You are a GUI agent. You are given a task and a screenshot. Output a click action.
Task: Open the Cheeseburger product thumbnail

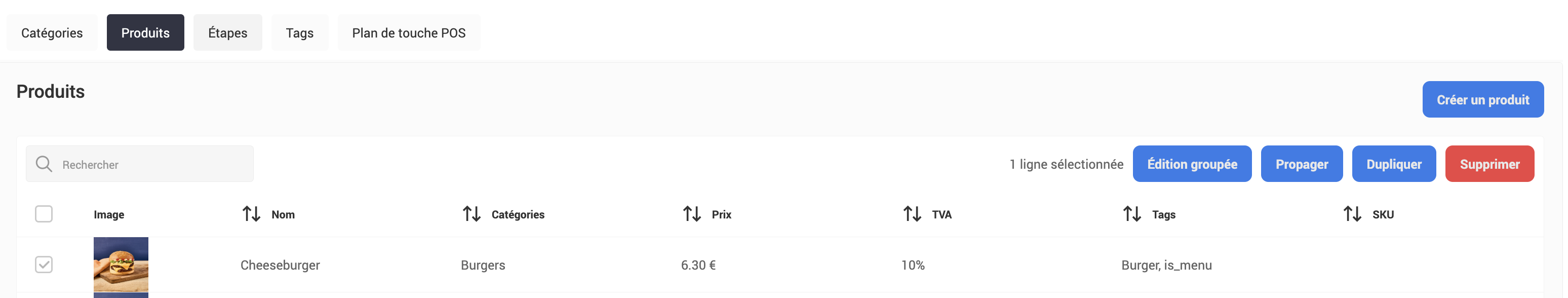121,266
